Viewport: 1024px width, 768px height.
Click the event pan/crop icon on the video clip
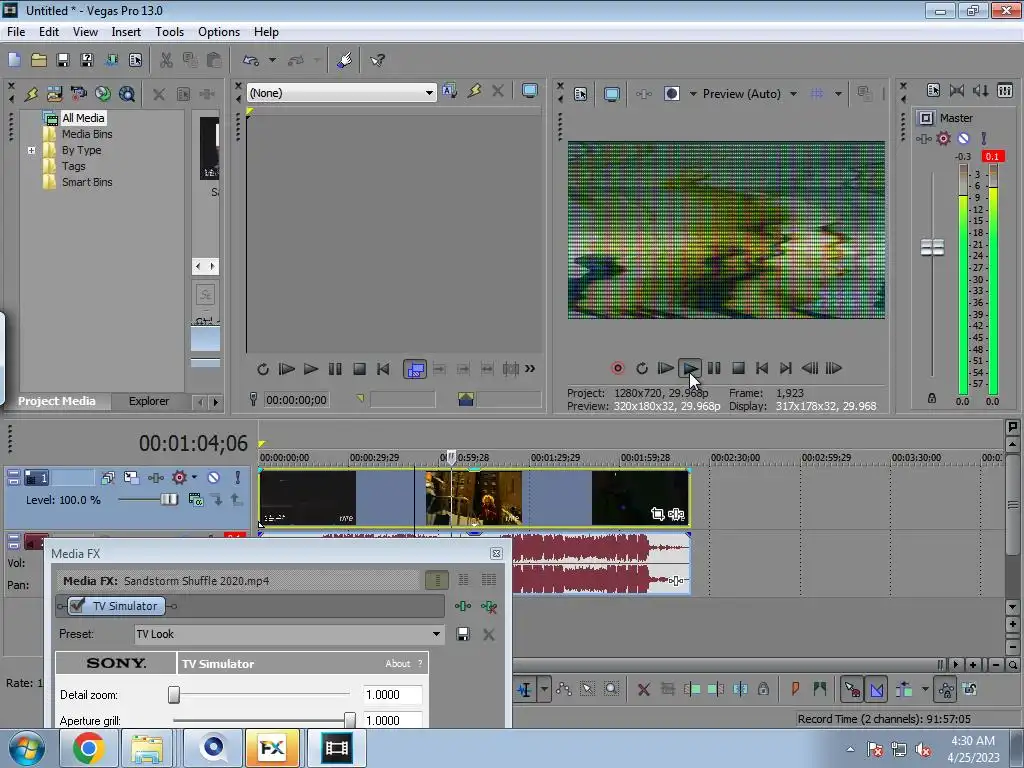658,514
